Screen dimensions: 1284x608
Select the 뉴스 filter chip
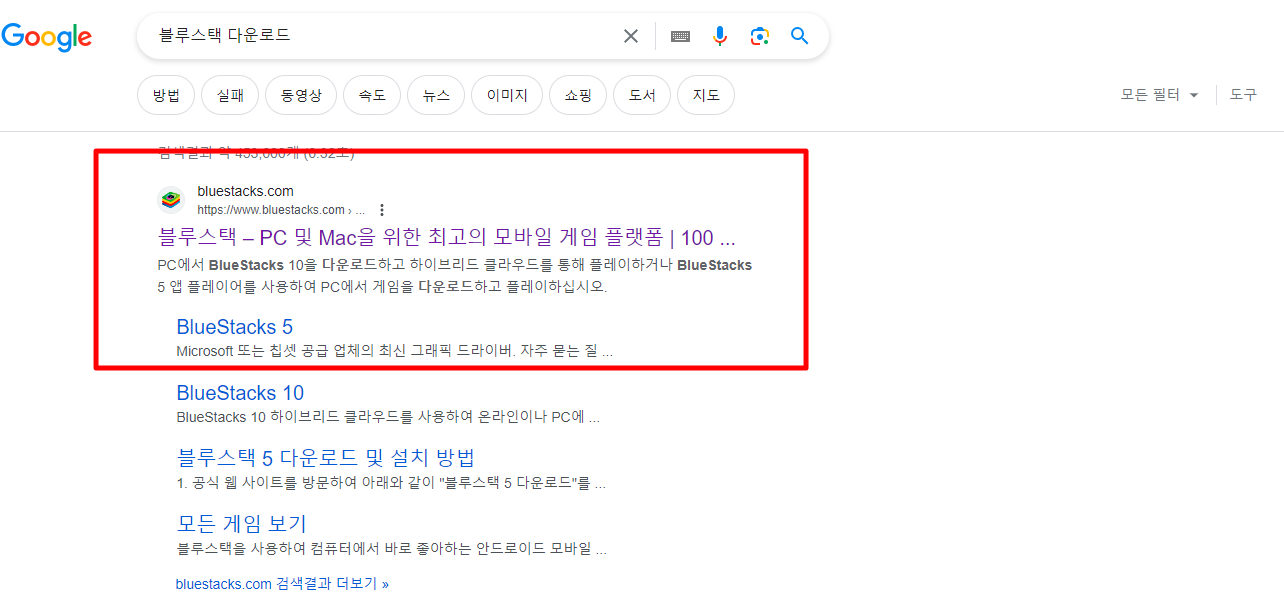(x=436, y=96)
